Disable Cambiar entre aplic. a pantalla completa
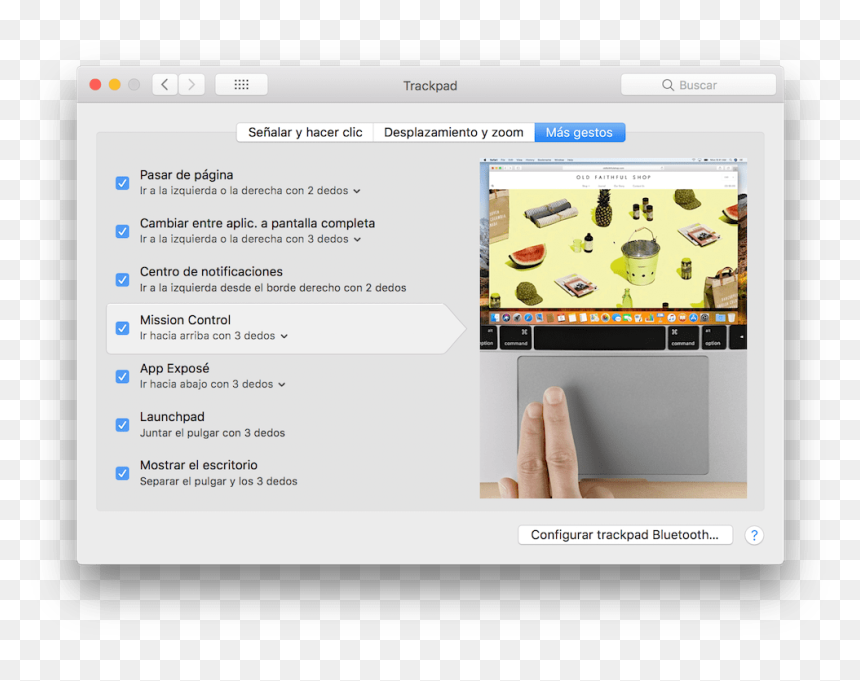Viewport: 860px width, 681px height. (122, 231)
